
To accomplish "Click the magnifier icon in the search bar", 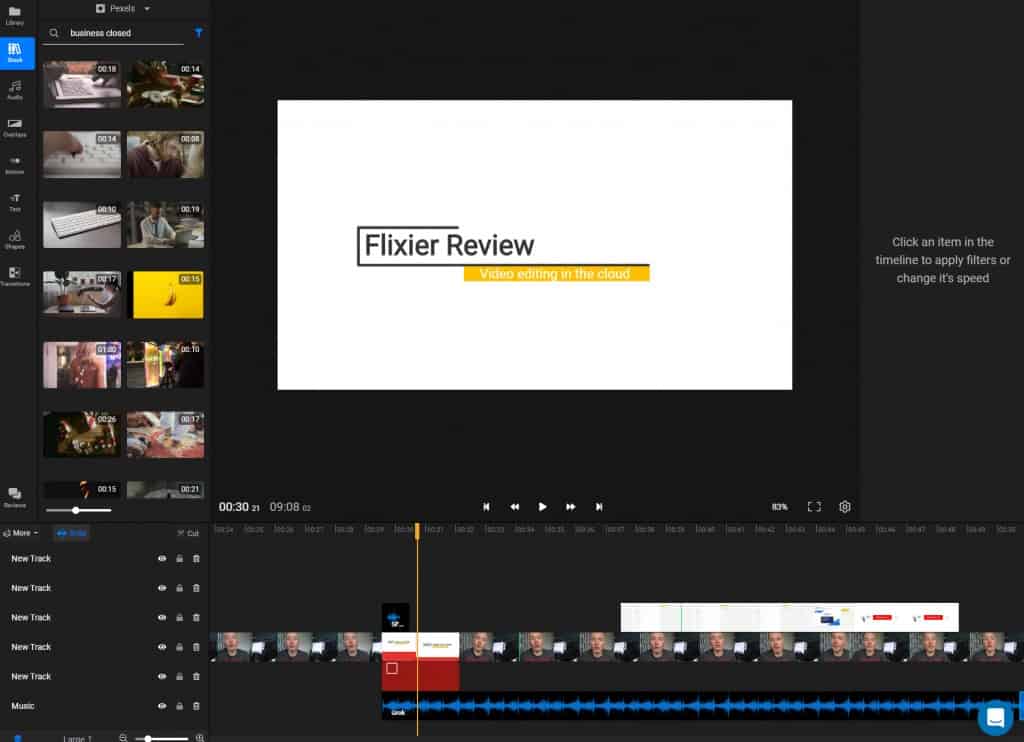I will [x=54, y=33].
